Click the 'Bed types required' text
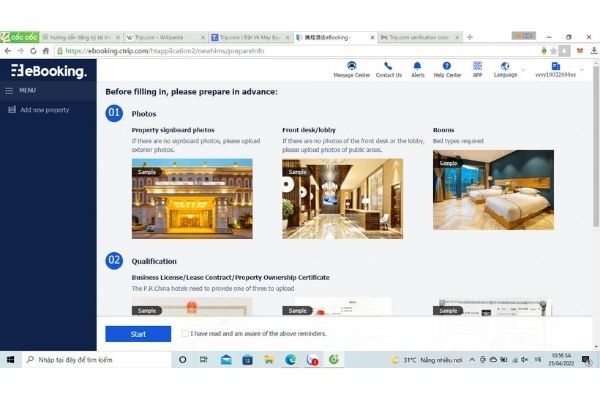Image resolution: width=600 pixels, height=400 pixels. pos(458,141)
